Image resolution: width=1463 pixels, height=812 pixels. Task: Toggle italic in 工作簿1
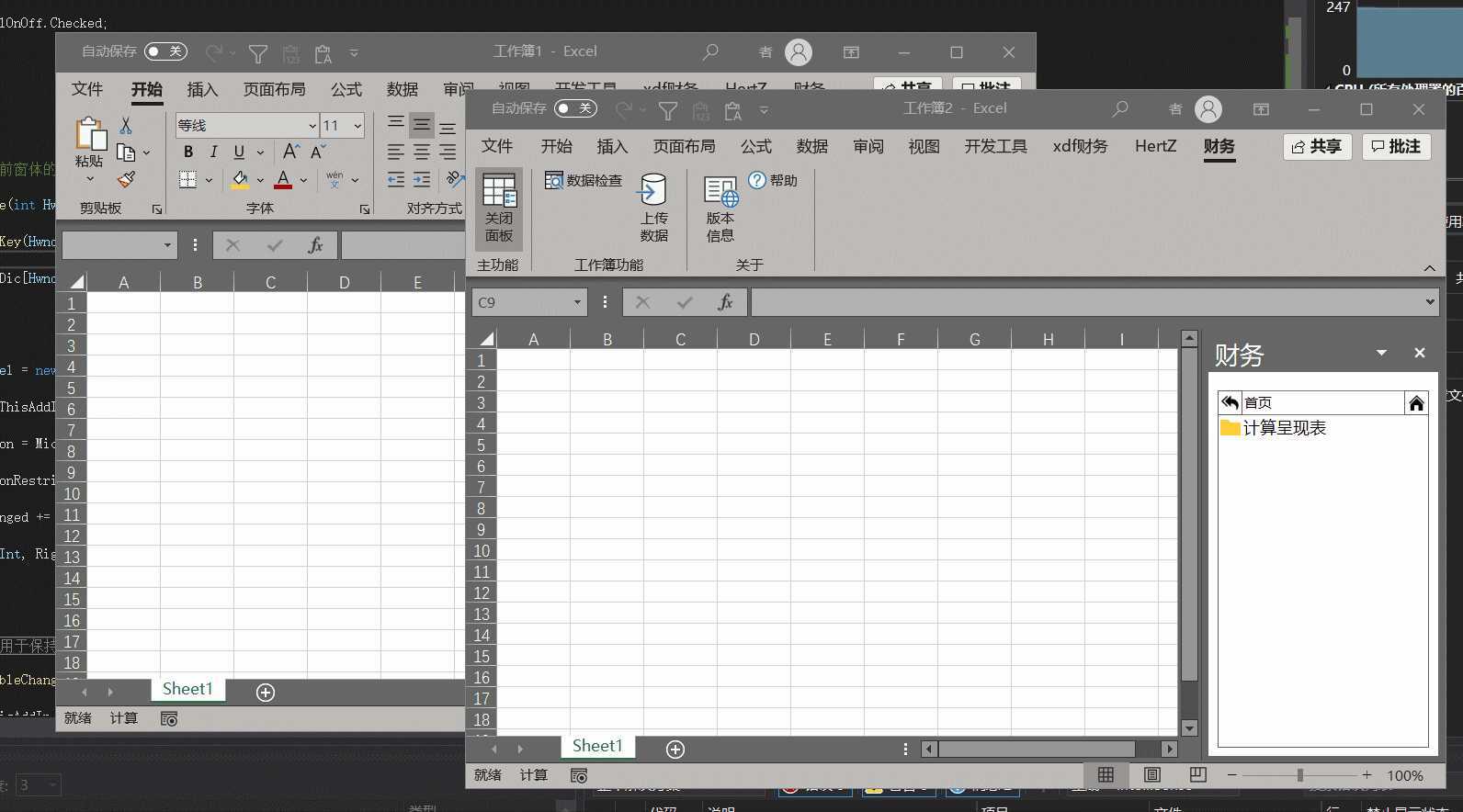pyautogui.click(x=213, y=152)
